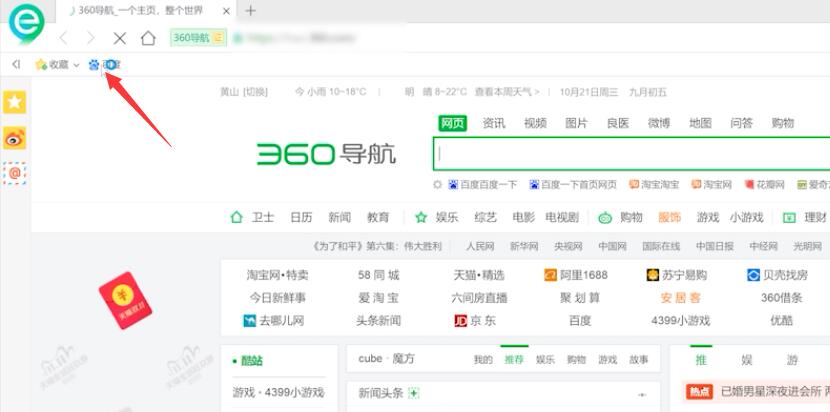Switch cube魔方 to 推荐 tab
830x412 pixels.
tap(514, 360)
